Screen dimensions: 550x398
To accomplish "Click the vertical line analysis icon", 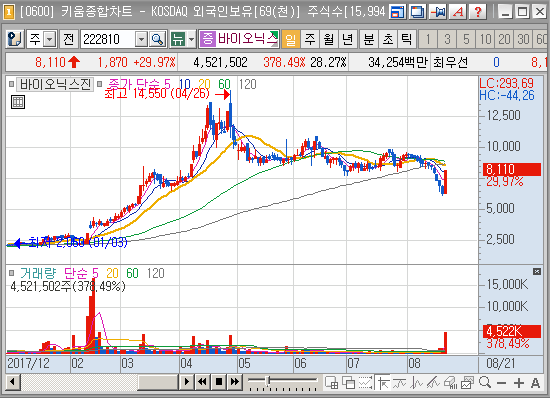I will (x=416, y=383).
